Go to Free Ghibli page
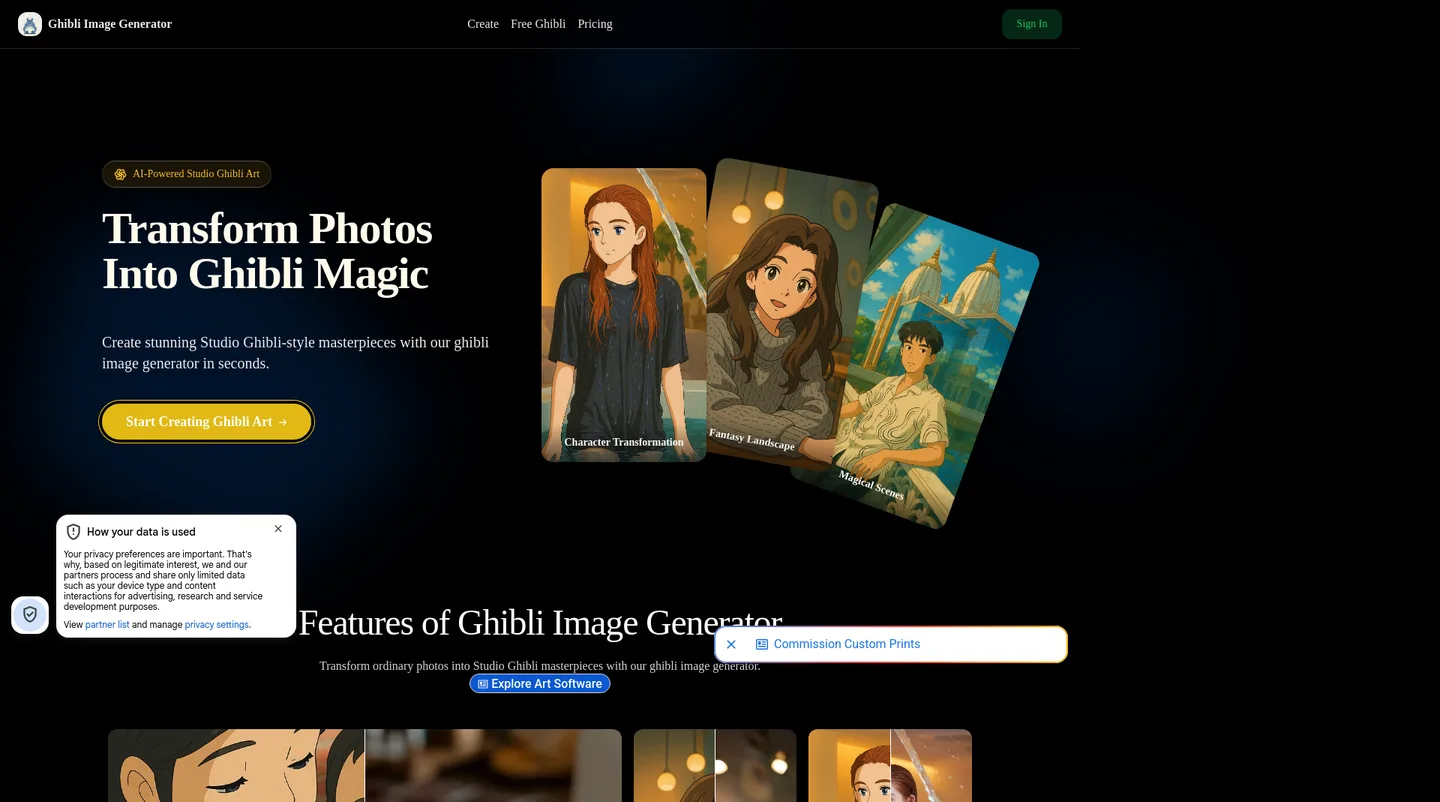 point(538,24)
